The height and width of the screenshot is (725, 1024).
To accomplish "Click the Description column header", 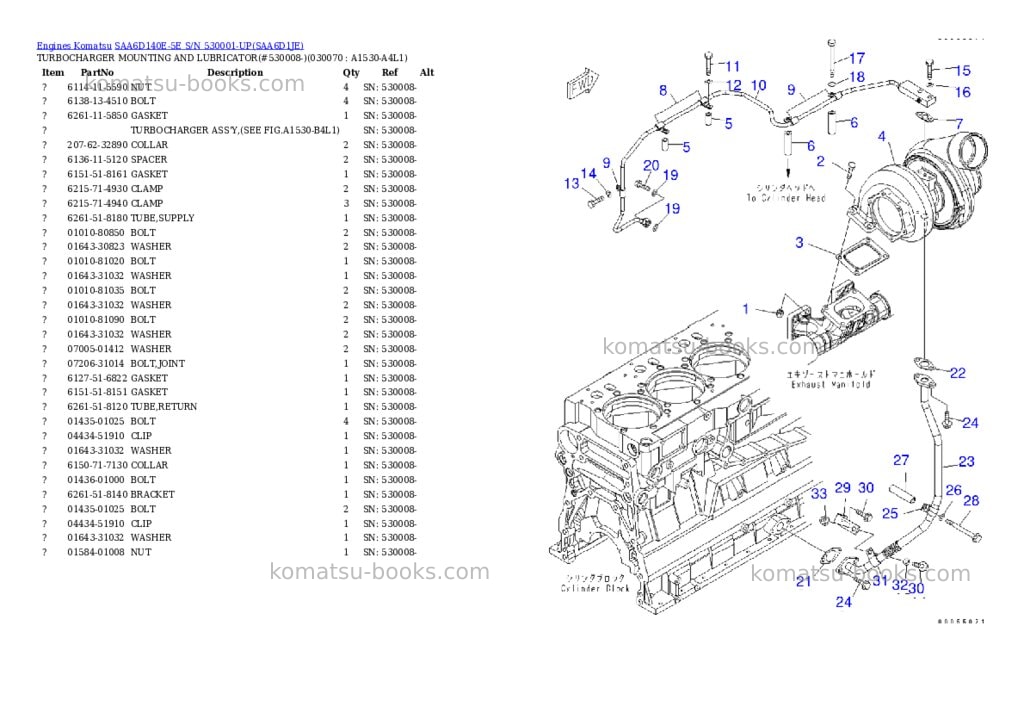I will point(235,72).
